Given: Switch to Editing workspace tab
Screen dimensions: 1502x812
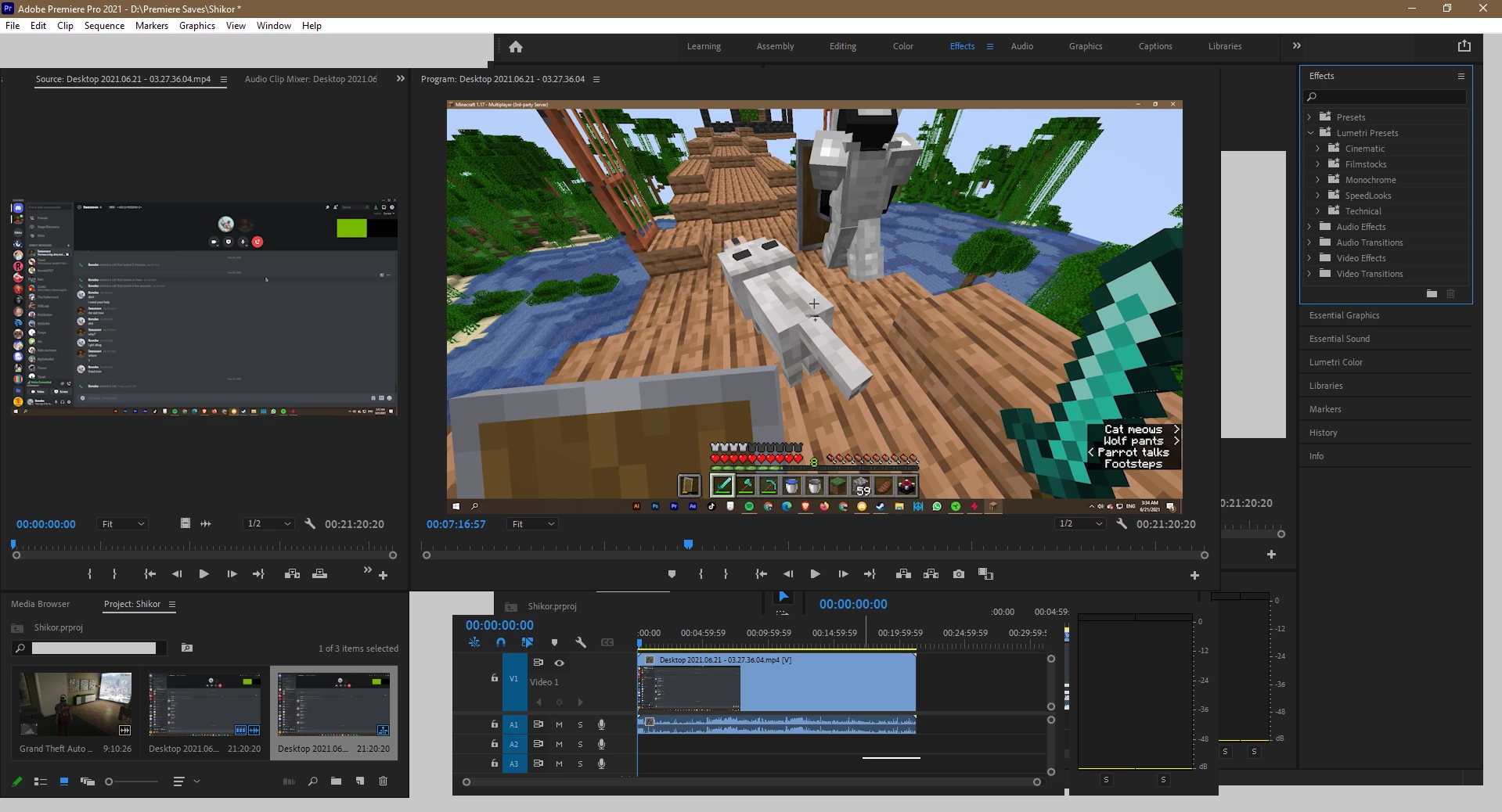Looking at the screenshot, I should pyautogui.click(x=842, y=46).
